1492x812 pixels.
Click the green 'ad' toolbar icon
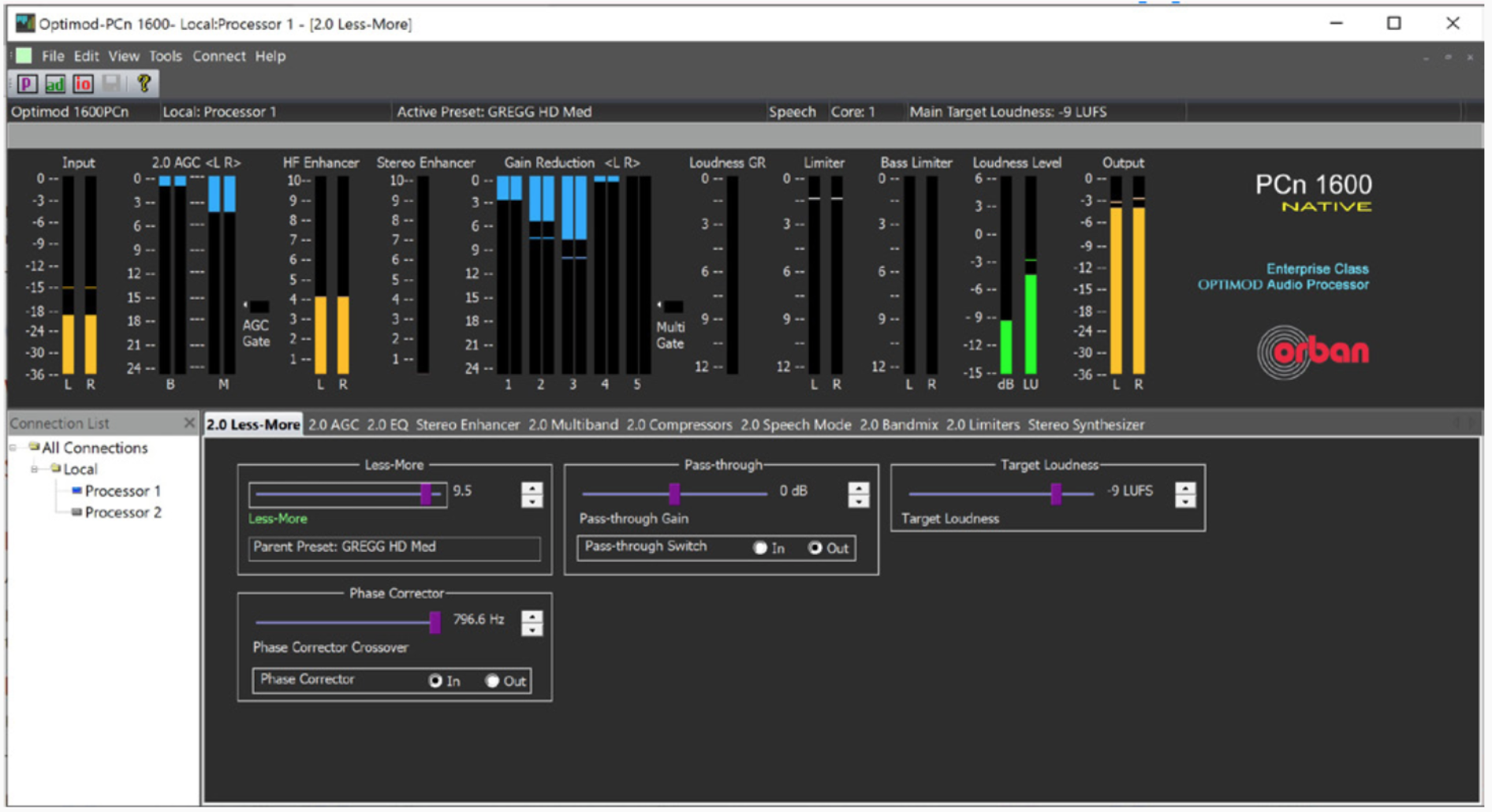click(x=54, y=84)
